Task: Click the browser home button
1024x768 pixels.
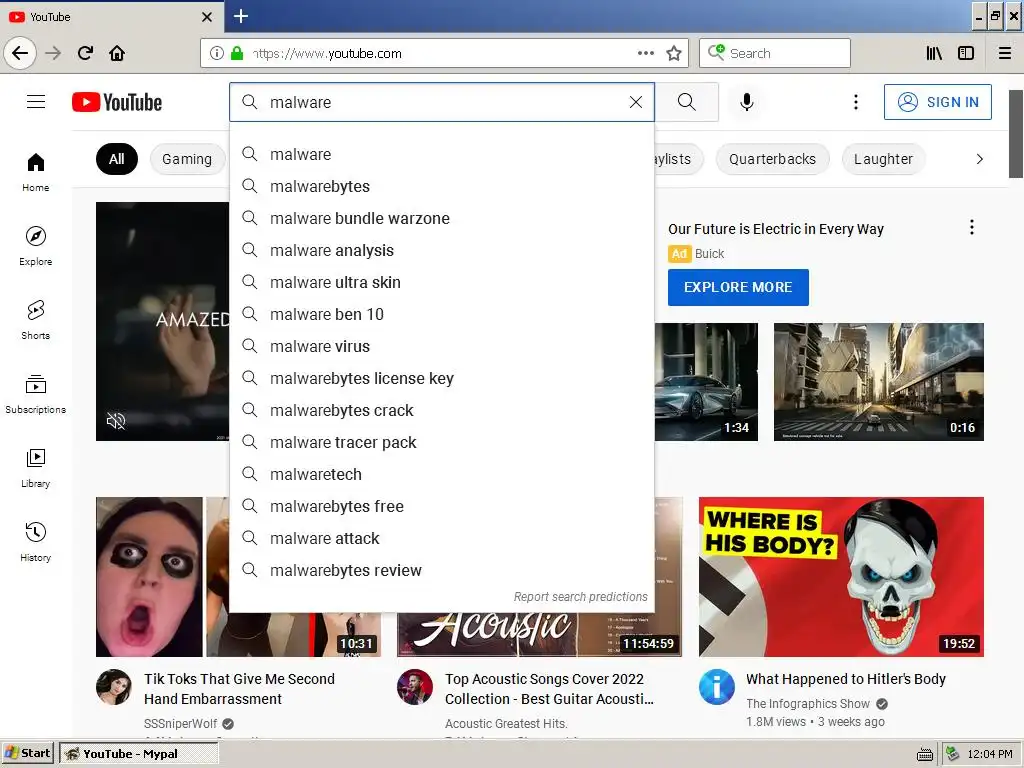Action: [117, 53]
